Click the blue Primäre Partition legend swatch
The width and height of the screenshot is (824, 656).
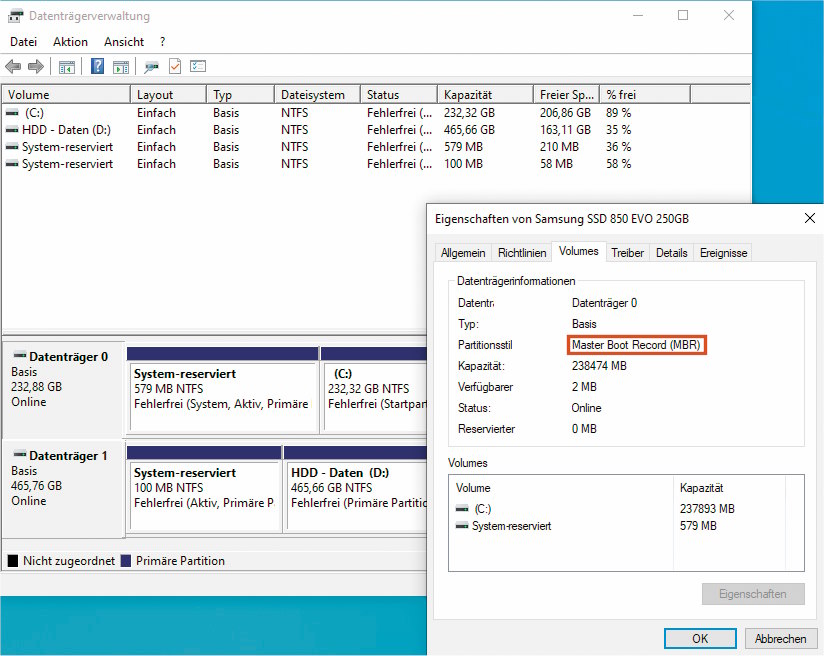pyautogui.click(x=126, y=561)
